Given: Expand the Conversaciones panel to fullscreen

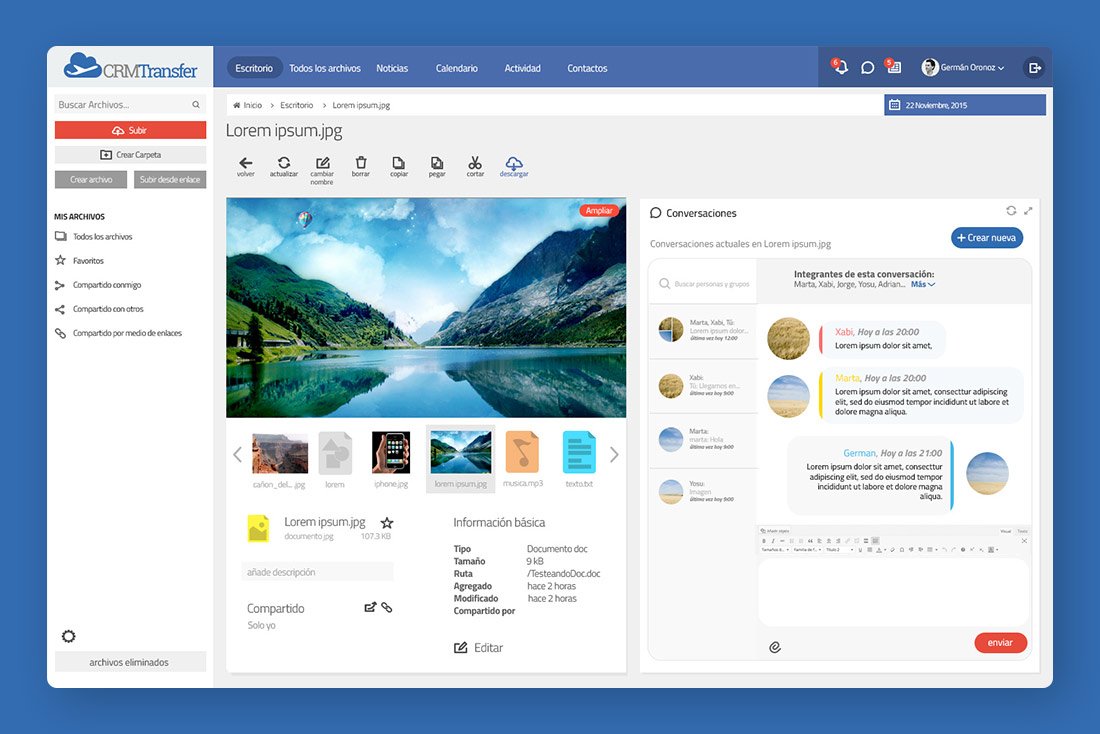Looking at the screenshot, I should 1028,211.
